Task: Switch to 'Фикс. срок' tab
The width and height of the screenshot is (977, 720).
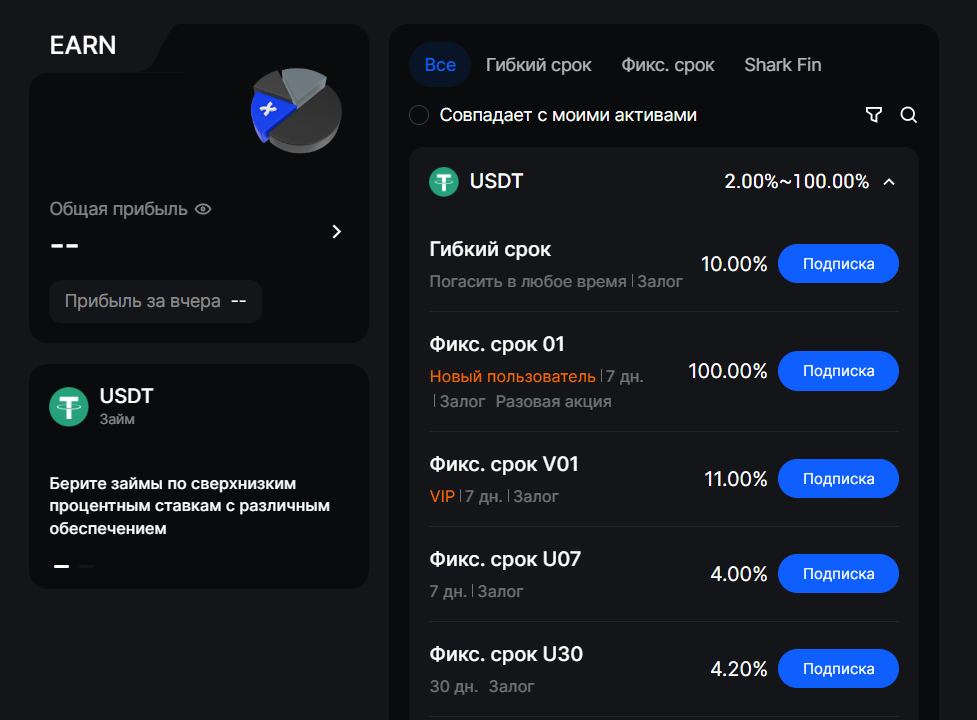Action: pos(668,65)
